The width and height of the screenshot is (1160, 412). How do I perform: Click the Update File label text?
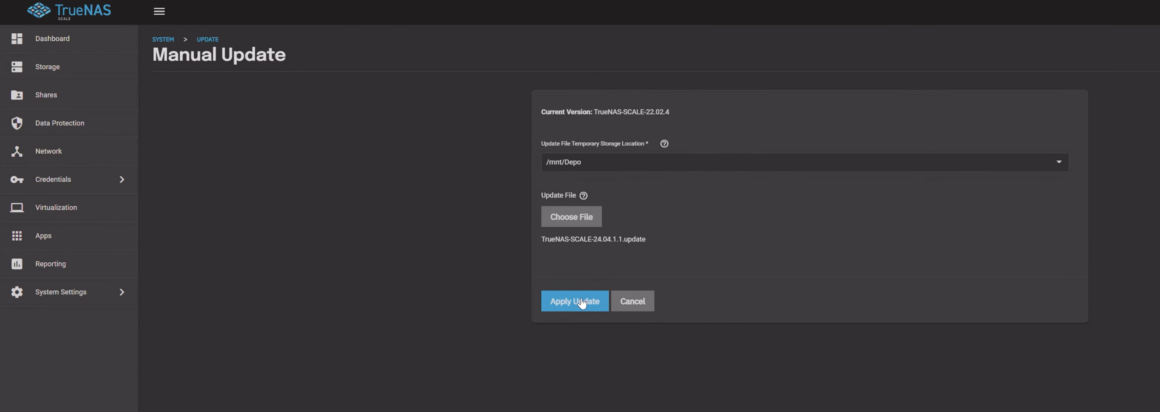click(x=559, y=196)
